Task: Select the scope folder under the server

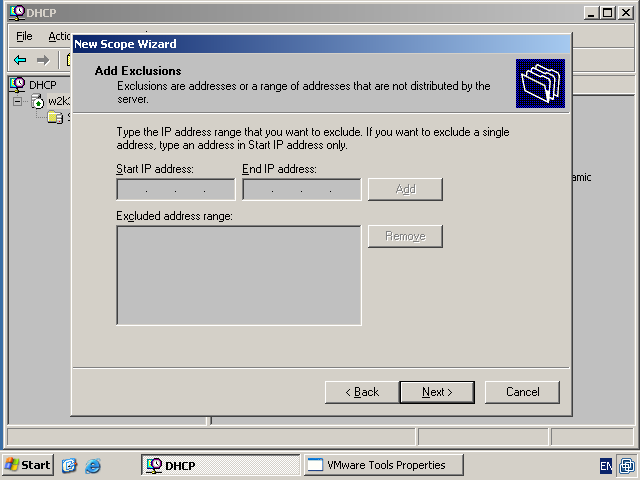Action: (x=57, y=118)
